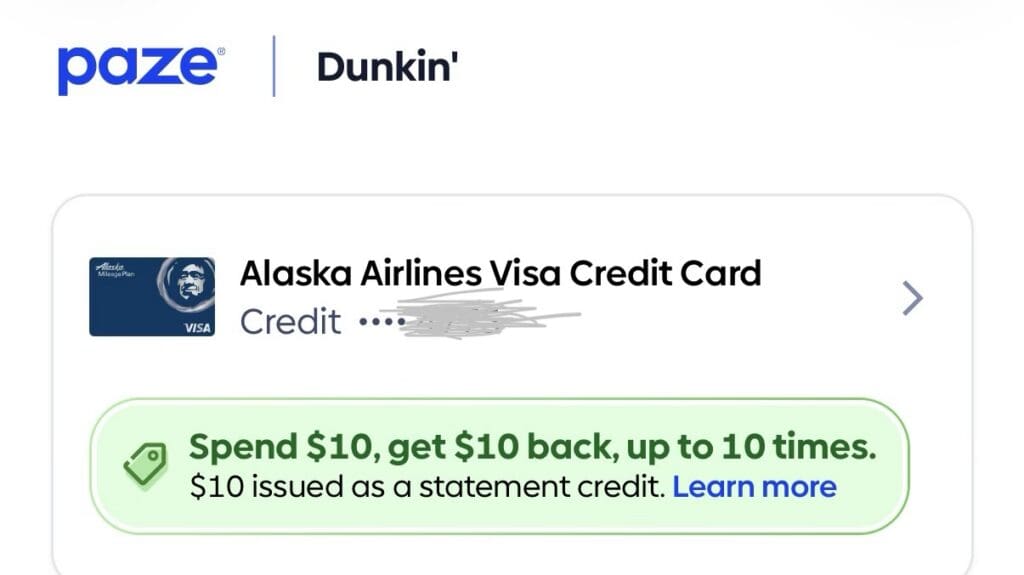Open the Learn more link
The image size is (1024, 575).
point(754,487)
